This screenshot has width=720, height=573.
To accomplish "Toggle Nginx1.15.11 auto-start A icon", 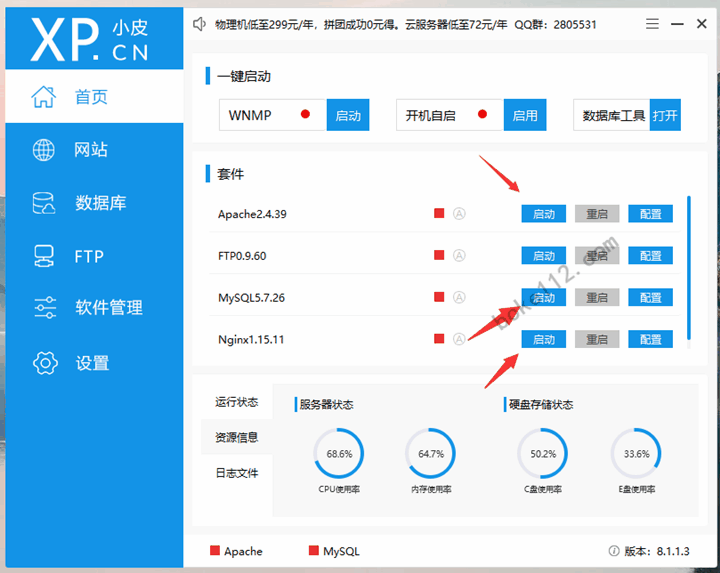I will coord(459,339).
